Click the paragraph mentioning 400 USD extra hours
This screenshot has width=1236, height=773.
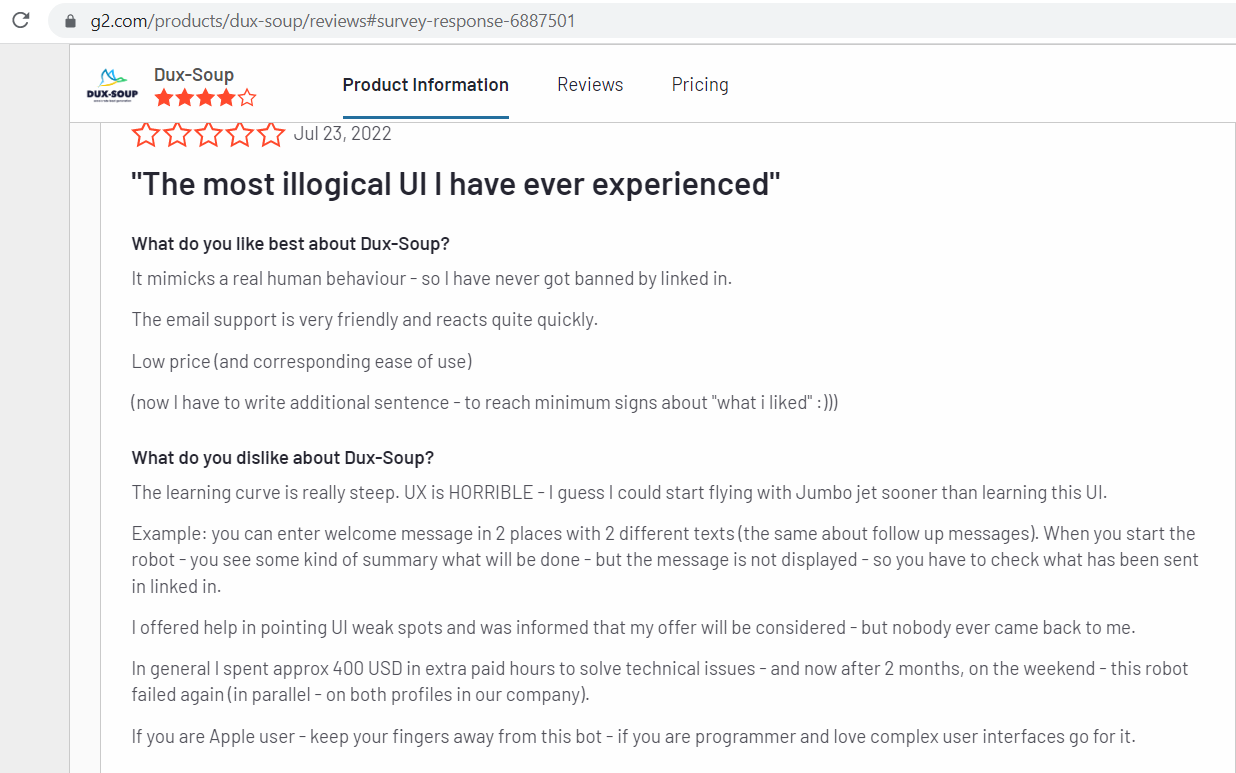point(660,681)
